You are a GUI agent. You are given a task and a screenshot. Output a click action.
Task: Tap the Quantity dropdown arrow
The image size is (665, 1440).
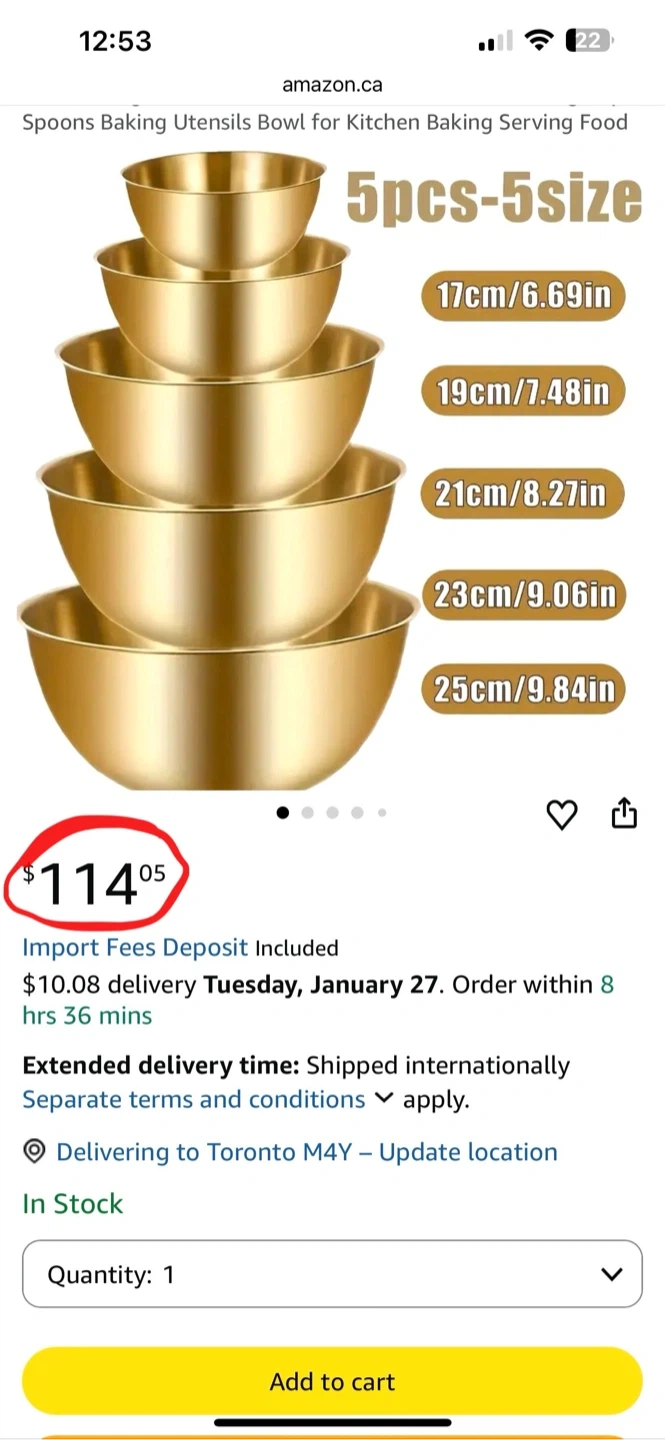click(x=611, y=1274)
